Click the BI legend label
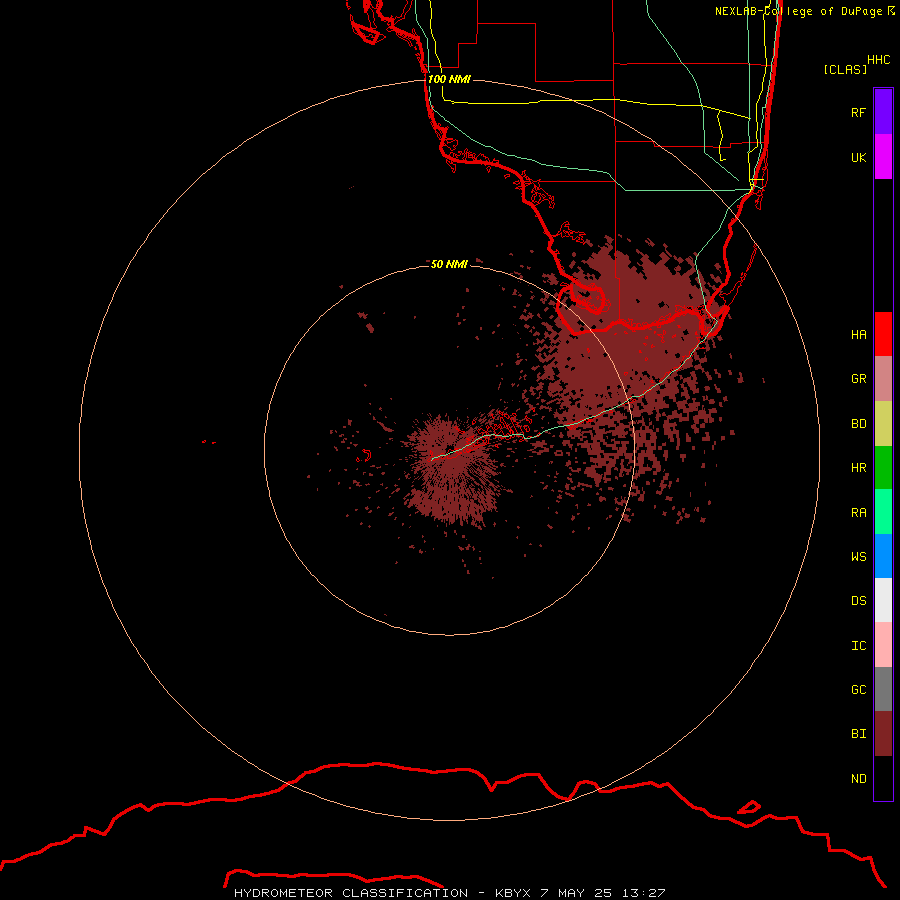This screenshot has width=900, height=900. 859,734
